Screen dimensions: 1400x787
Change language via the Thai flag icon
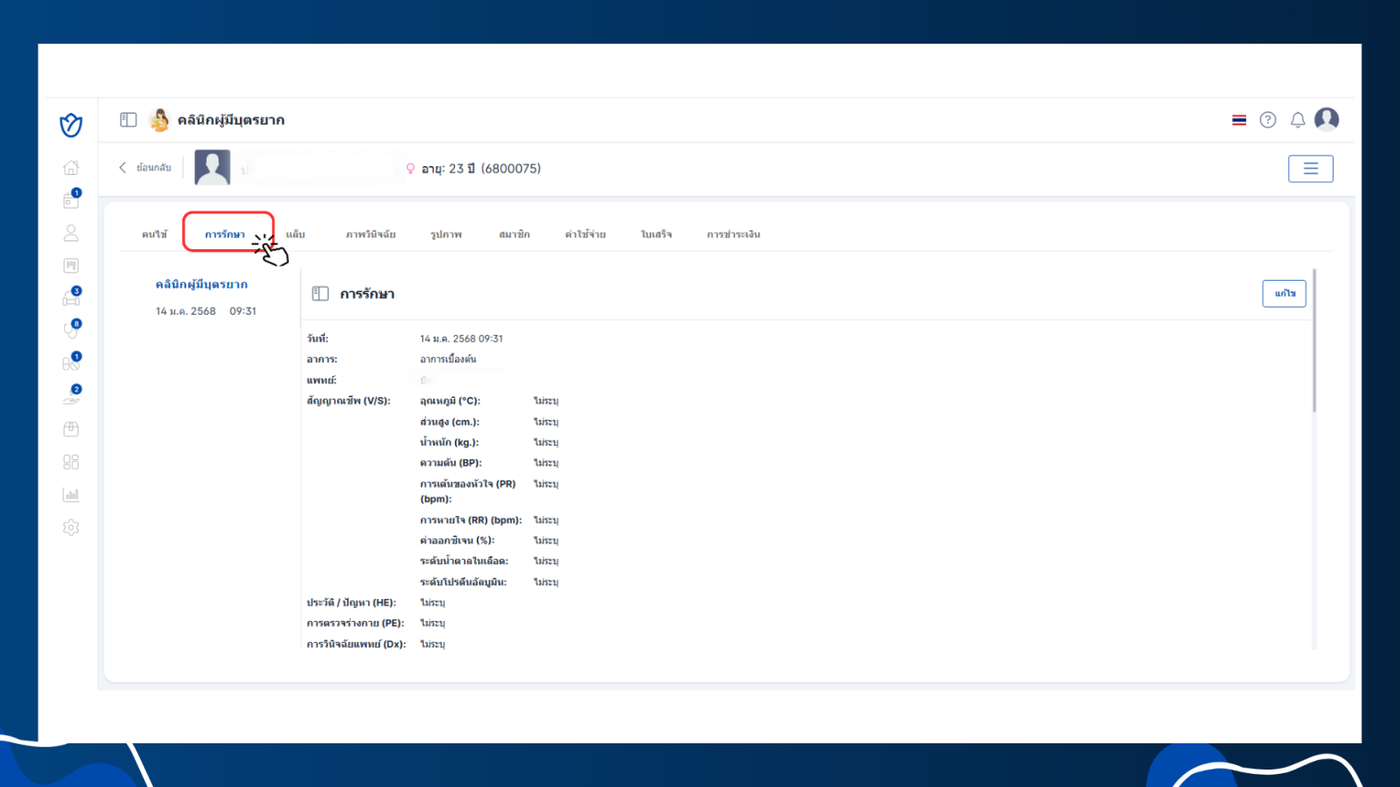1239,120
